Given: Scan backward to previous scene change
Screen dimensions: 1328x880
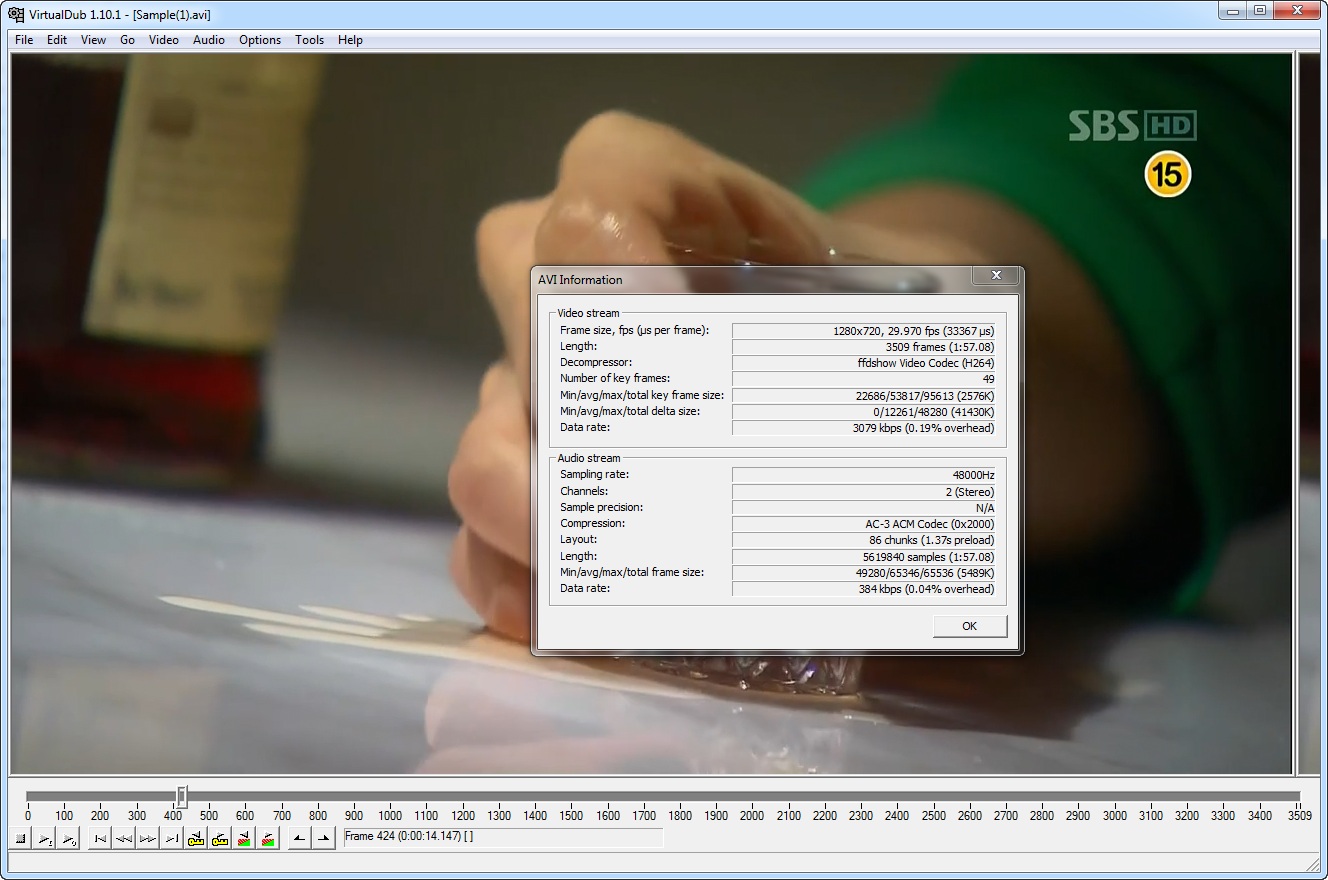Looking at the screenshot, I should click(244, 839).
